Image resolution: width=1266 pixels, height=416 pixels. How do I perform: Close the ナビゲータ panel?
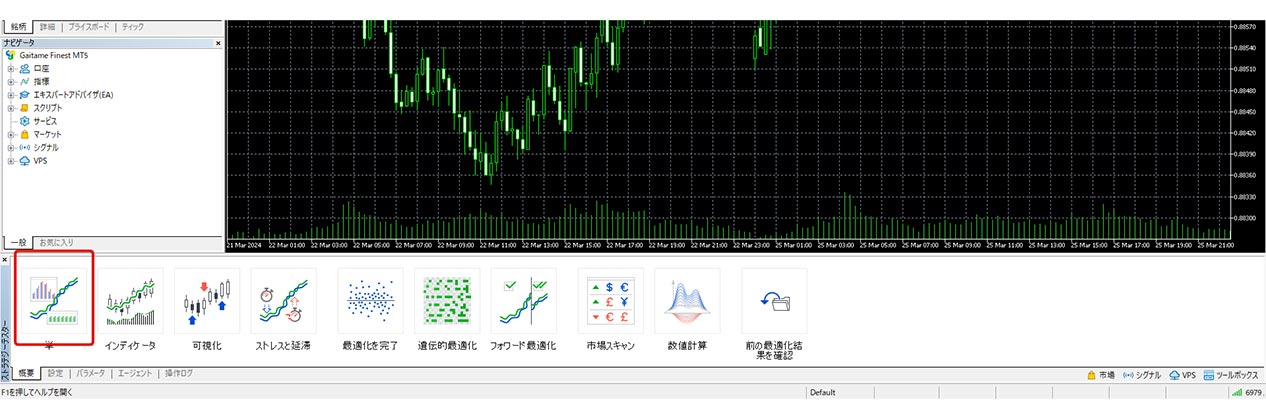(218, 43)
